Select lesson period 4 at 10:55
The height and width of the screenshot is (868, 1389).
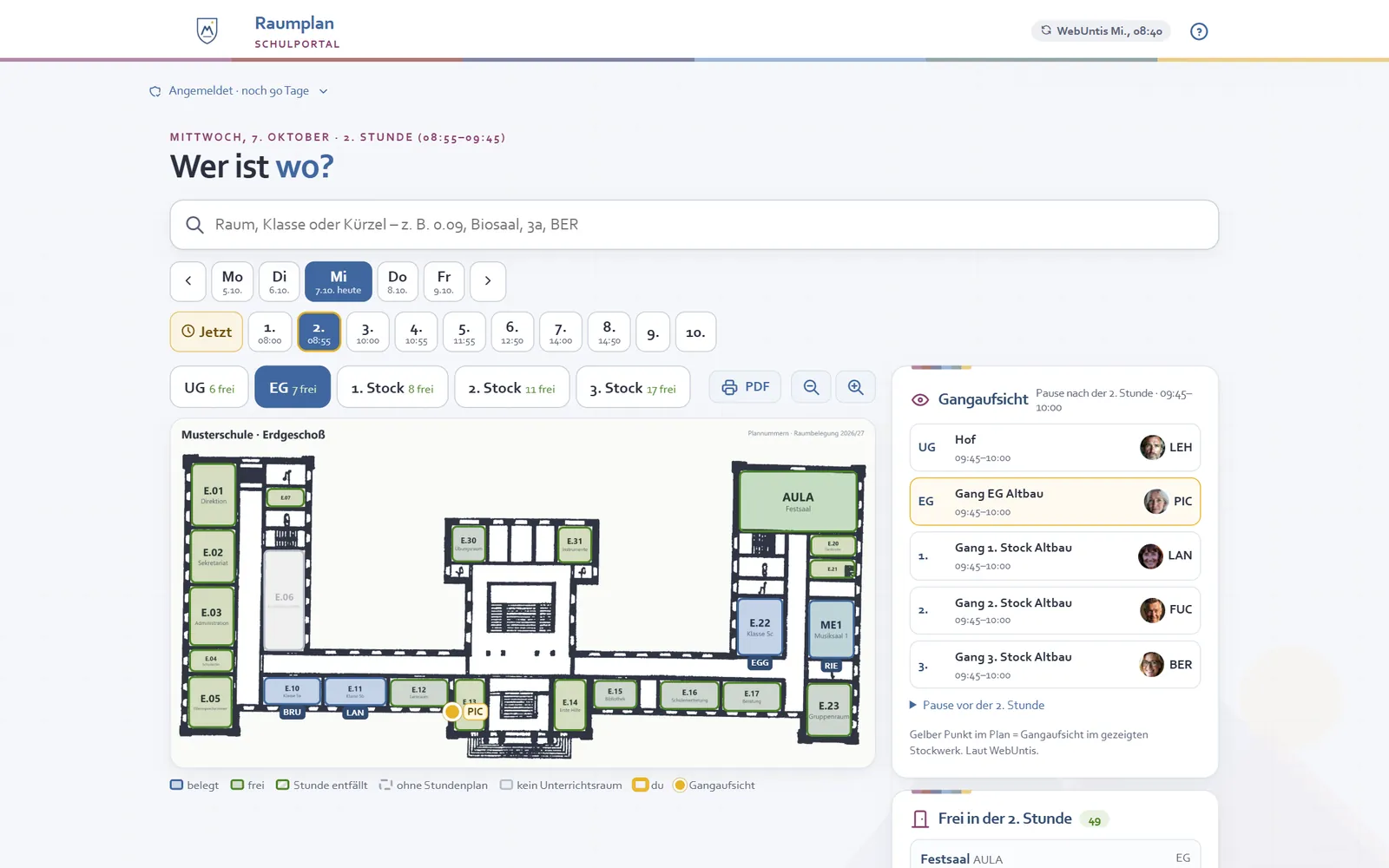tap(417, 332)
